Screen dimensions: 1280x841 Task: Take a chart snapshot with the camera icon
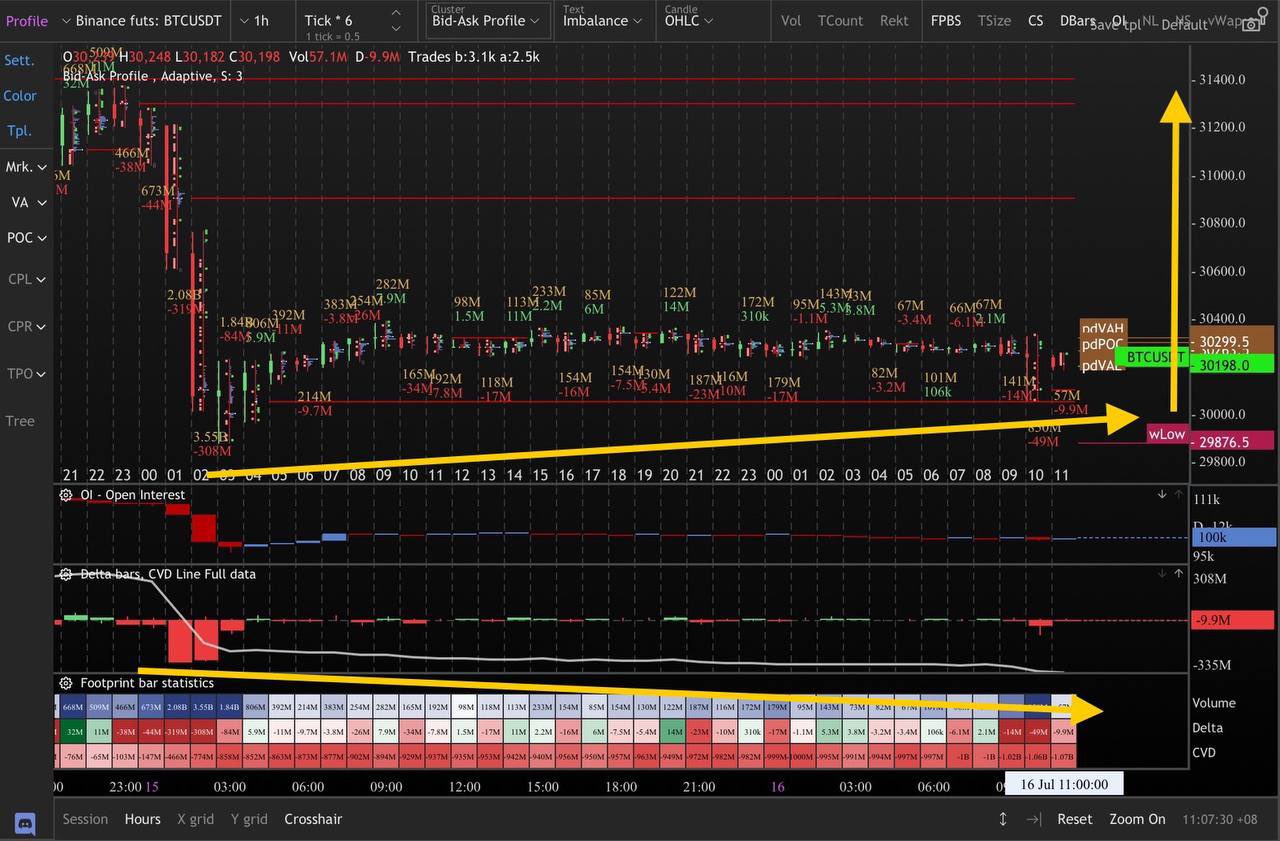[1252, 27]
